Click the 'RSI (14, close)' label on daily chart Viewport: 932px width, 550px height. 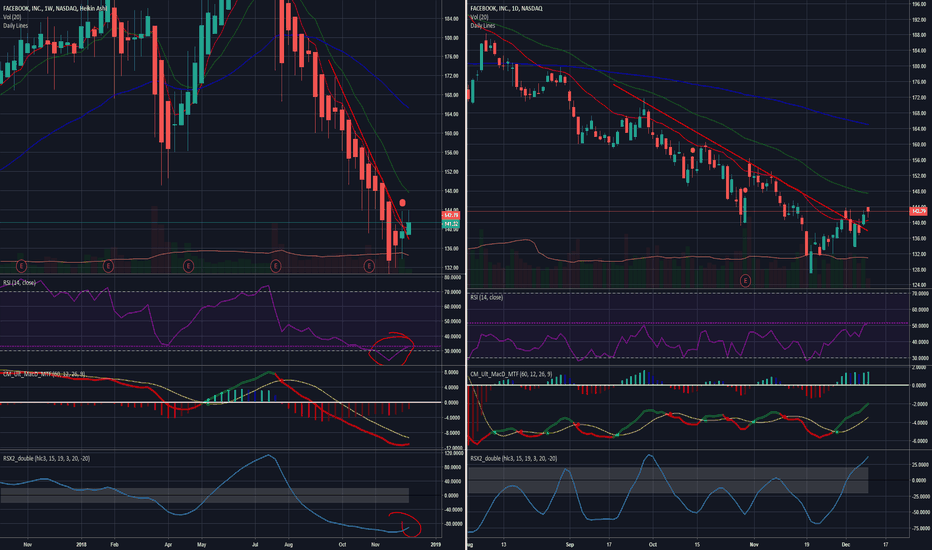[x=487, y=297]
